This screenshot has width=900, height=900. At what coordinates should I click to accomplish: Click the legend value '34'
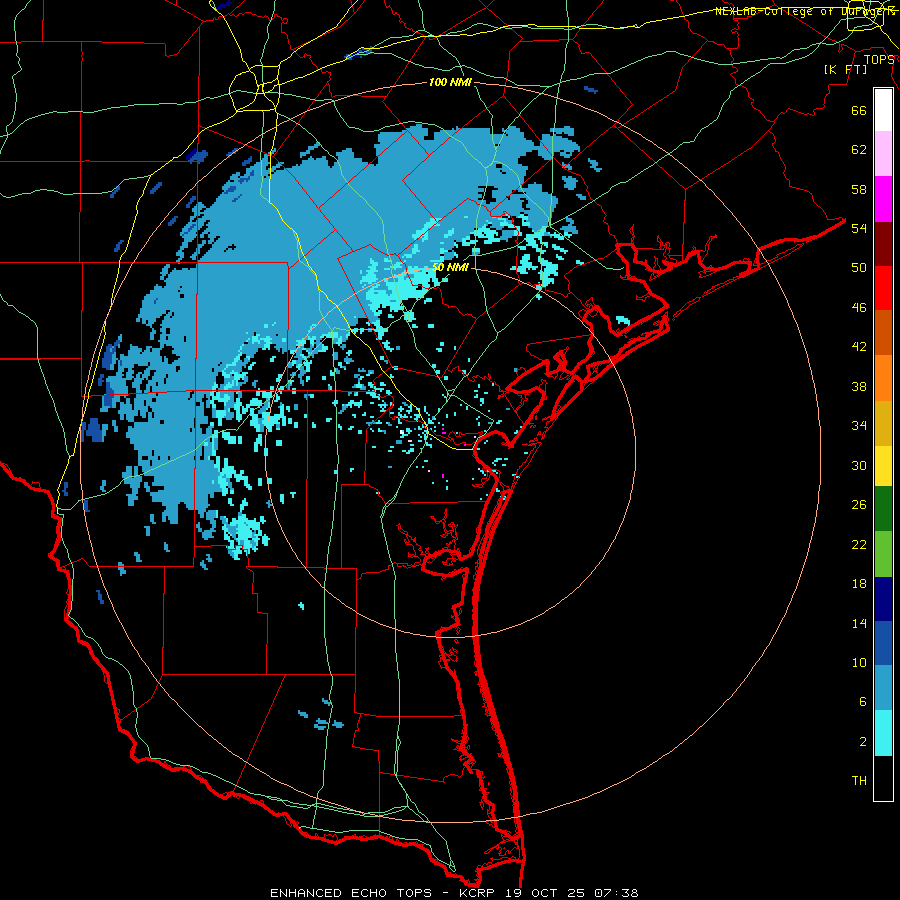(859, 426)
